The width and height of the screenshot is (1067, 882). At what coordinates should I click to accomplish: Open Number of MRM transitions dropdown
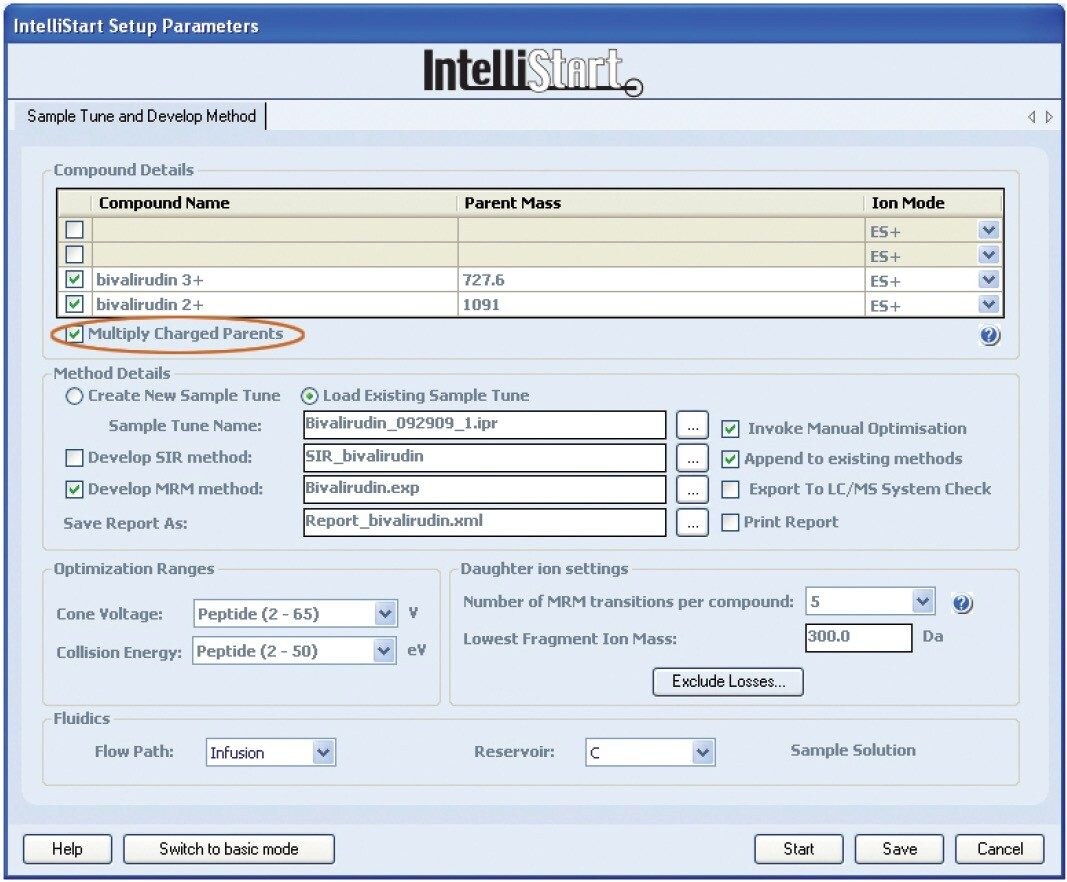tap(923, 601)
